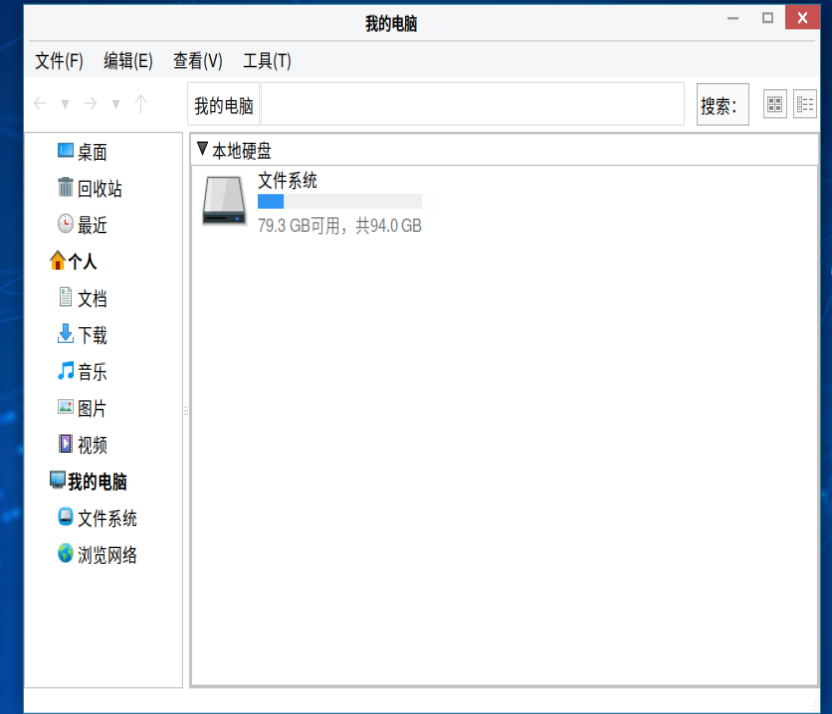Viewport: 832px width, 714px height.
Task: Go to 音乐 folder in sidebar
Action: (x=92, y=372)
